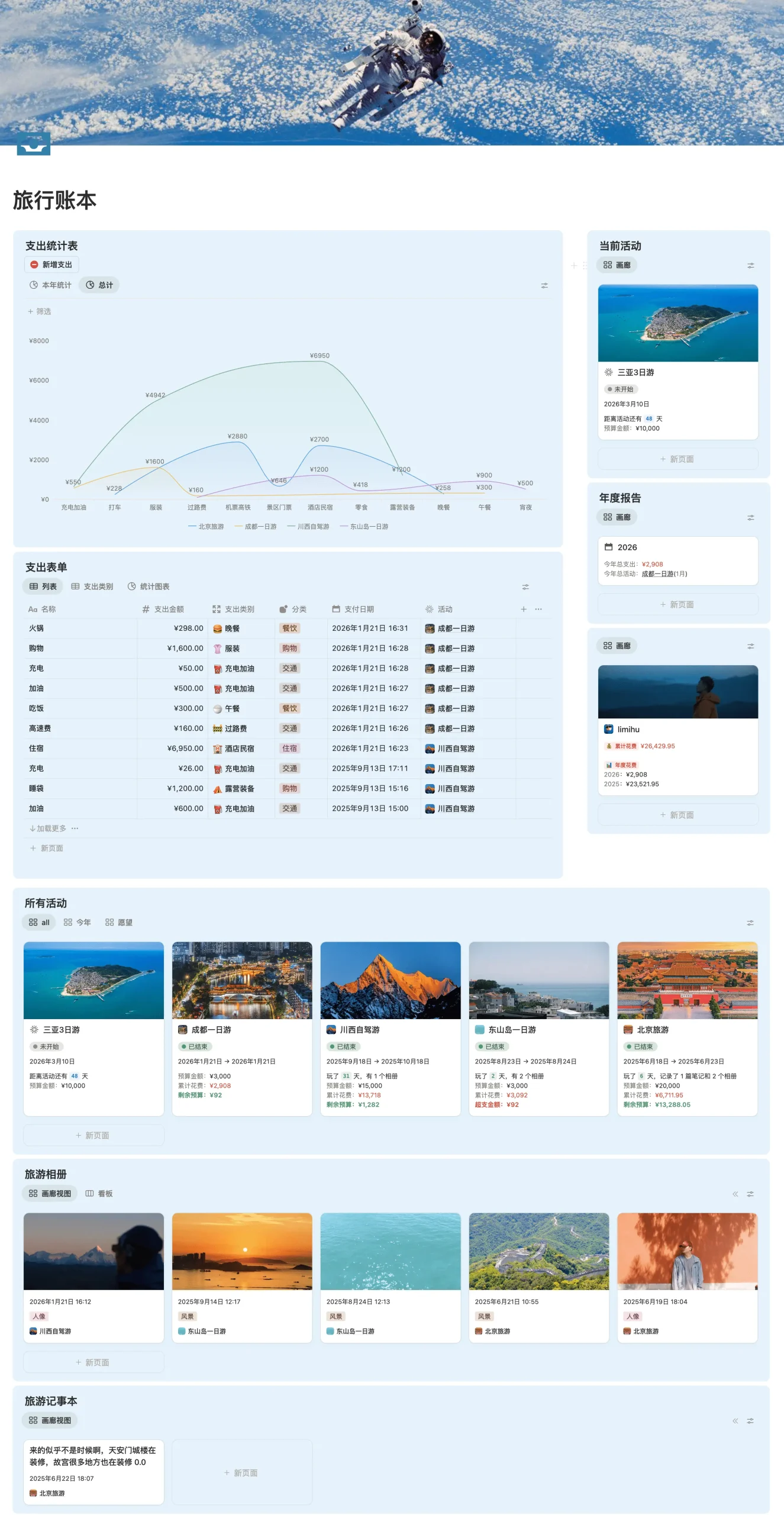Switch to 支出类别 table tab
Viewport: 784px width, 1515px height.
pyautogui.click(x=92, y=586)
